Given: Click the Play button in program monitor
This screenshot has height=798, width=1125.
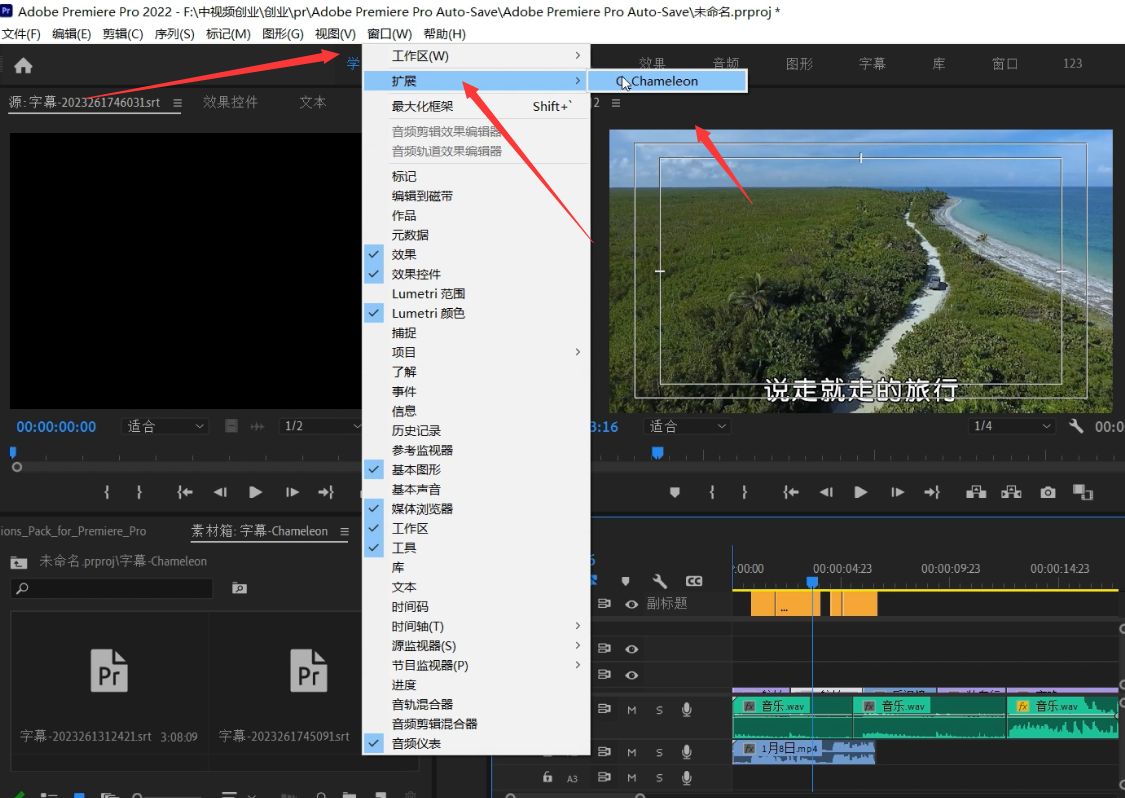Looking at the screenshot, I should [x=861, y=492].
